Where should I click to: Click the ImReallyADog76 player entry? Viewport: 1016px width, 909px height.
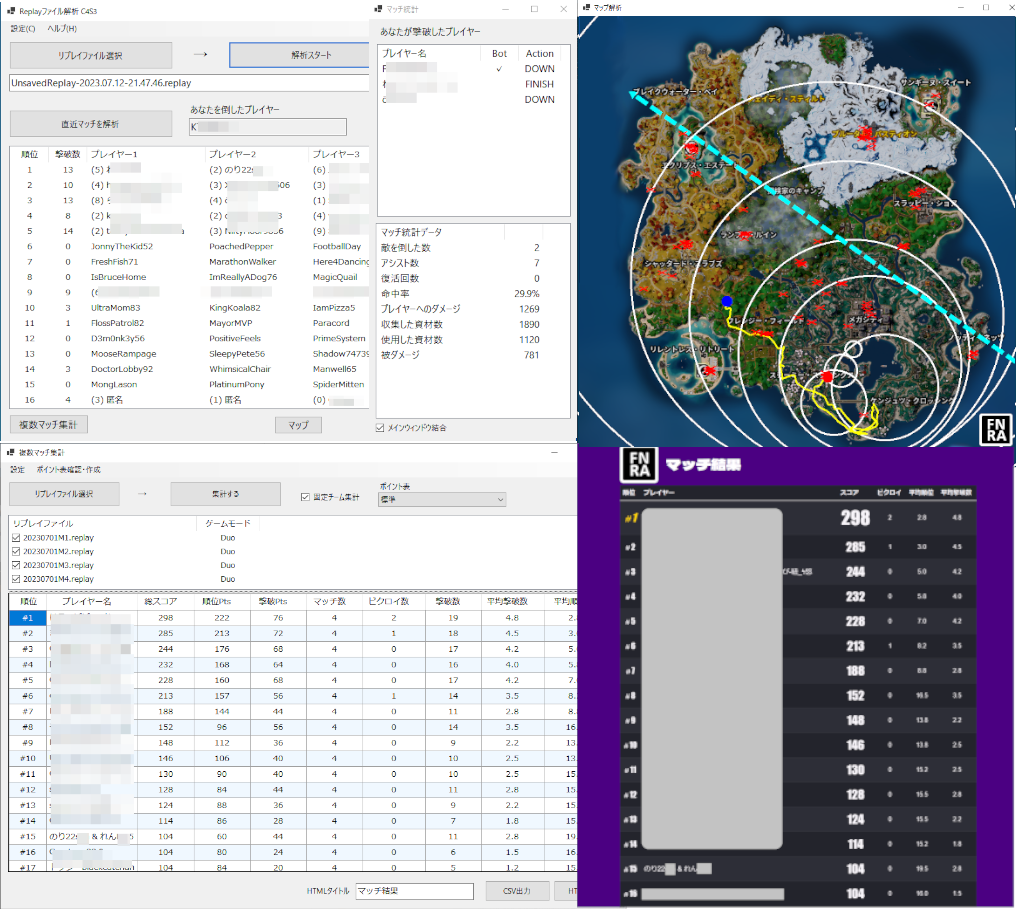coord(243,277)
